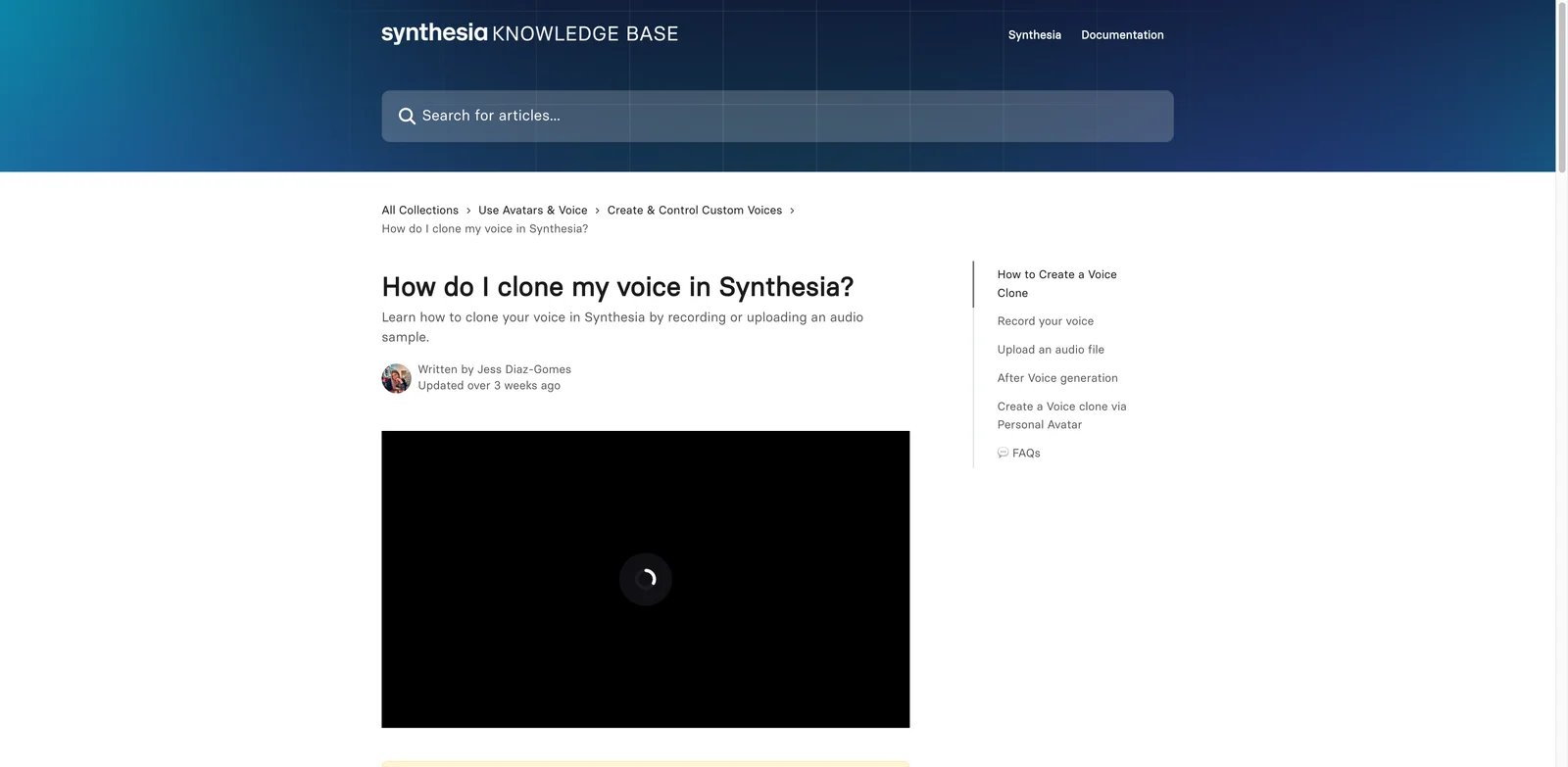Focus the Search for articles field
The image size is (1568, 767).
(777, 116)
